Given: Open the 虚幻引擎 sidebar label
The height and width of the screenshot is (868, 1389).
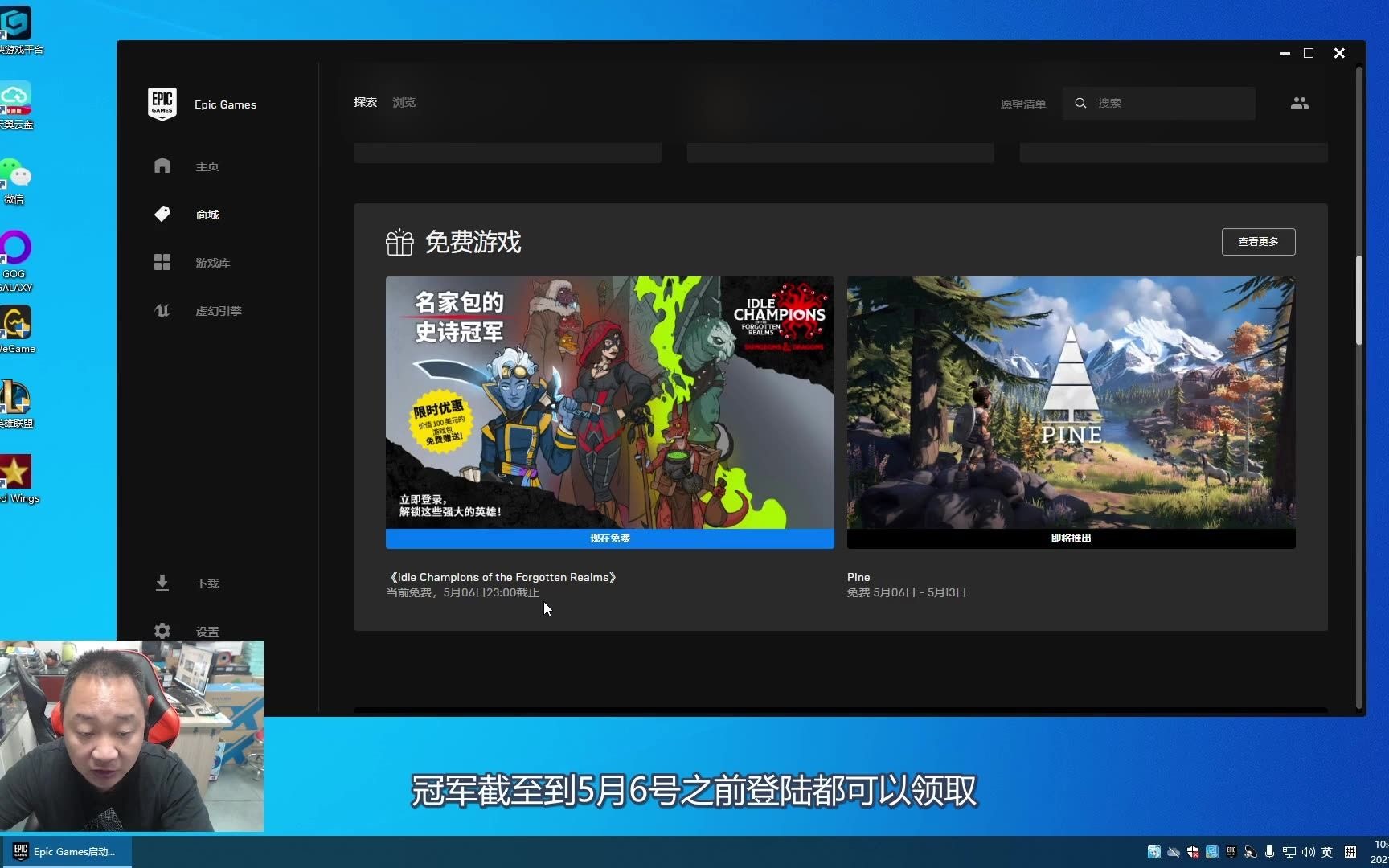Looking at the screenshot, I should (x=219, y=311).
